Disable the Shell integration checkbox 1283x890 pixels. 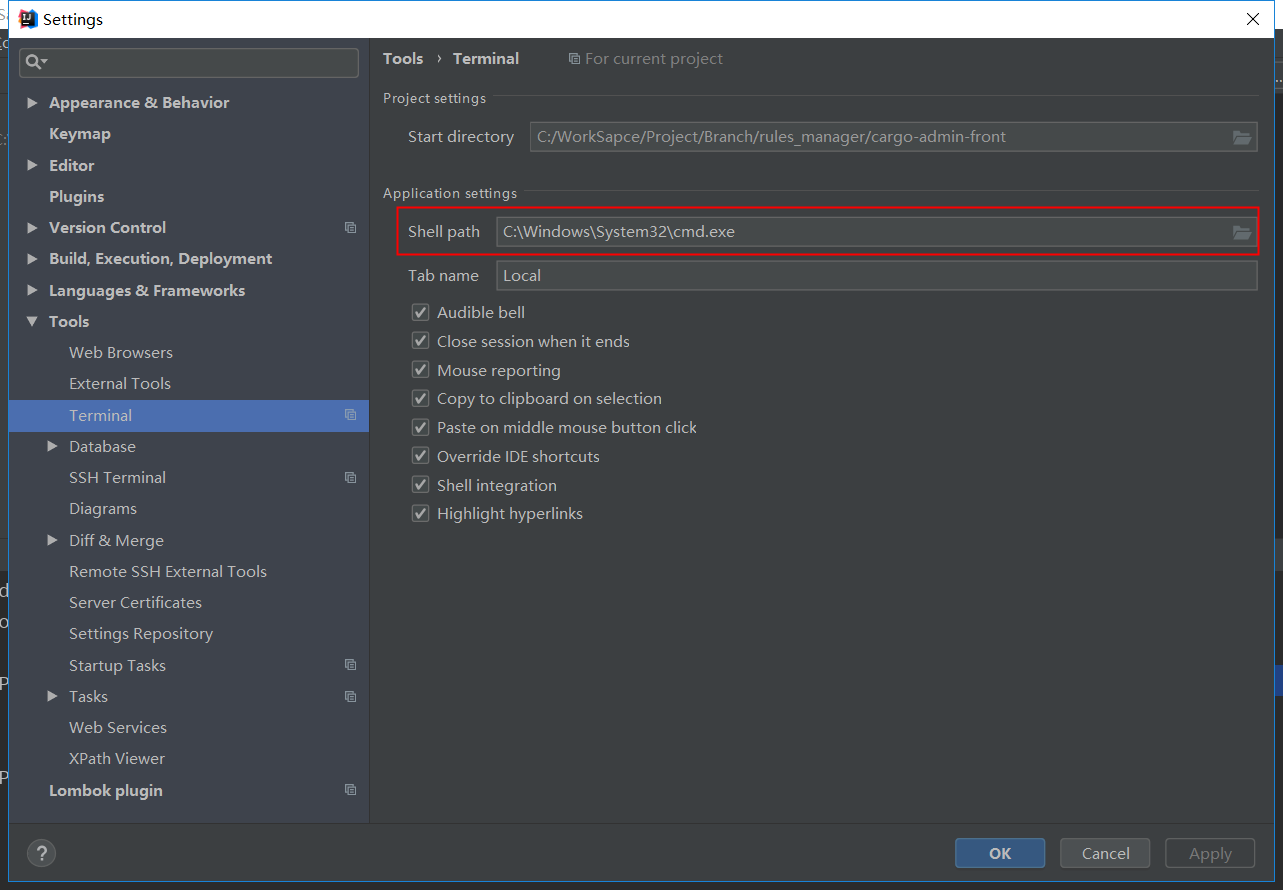[x=420, y=485]
